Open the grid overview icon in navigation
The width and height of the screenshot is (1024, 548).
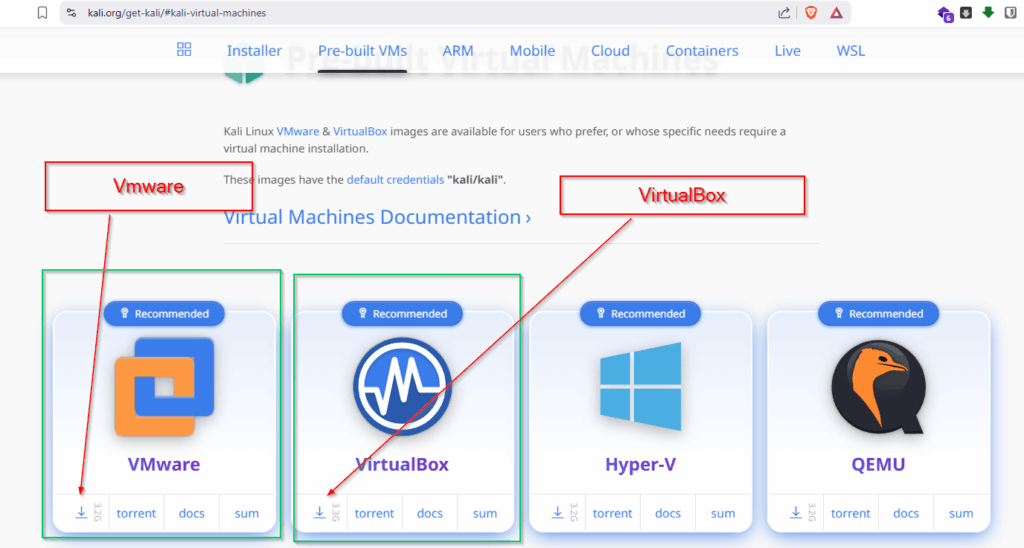[x=184, y=50]
